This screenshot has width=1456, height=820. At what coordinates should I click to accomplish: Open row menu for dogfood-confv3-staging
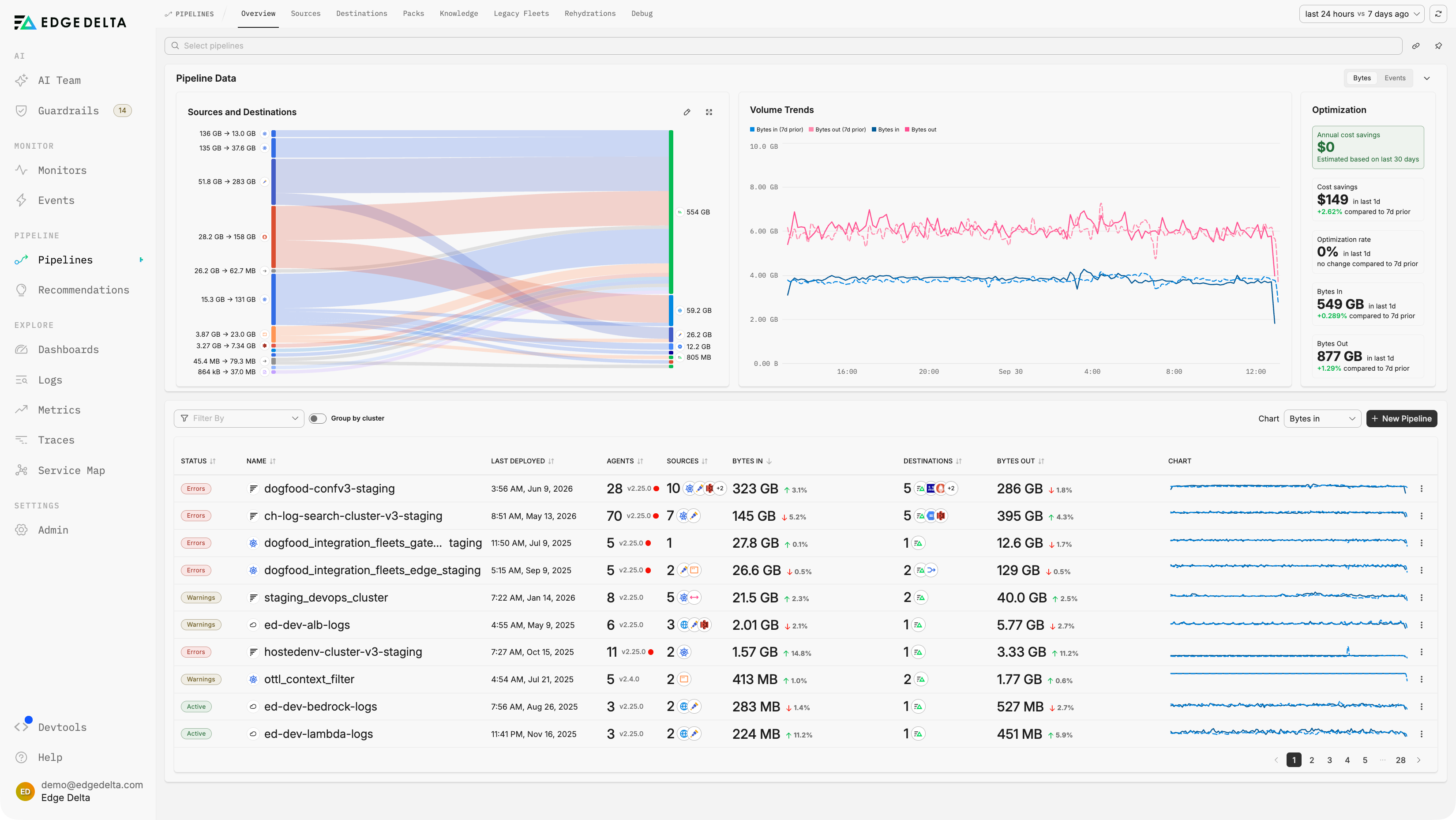[1422, 489]
